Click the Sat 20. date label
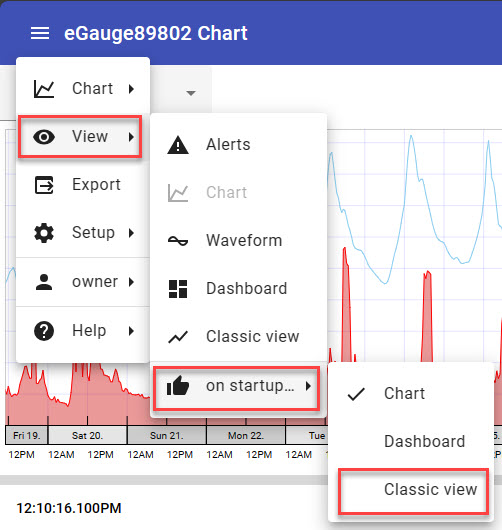The width and height of the screenshot is (502, 530). click(87, 435)
